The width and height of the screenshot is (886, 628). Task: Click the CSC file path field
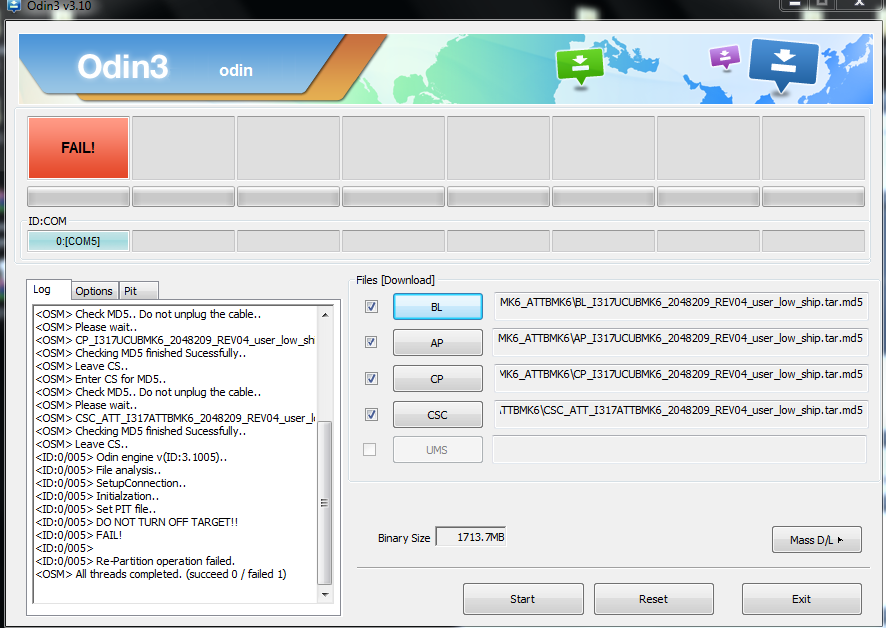680,415
